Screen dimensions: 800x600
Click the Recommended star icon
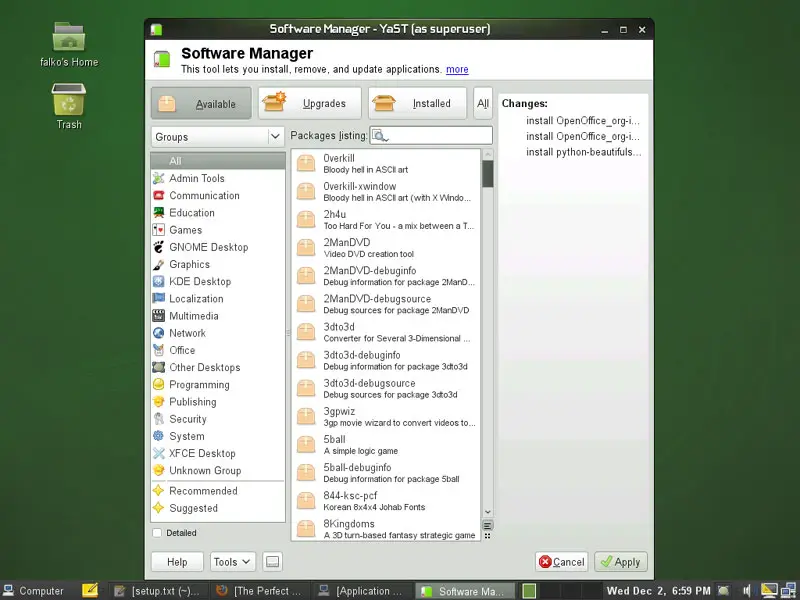pyautogui.click(x=159, y=491)
